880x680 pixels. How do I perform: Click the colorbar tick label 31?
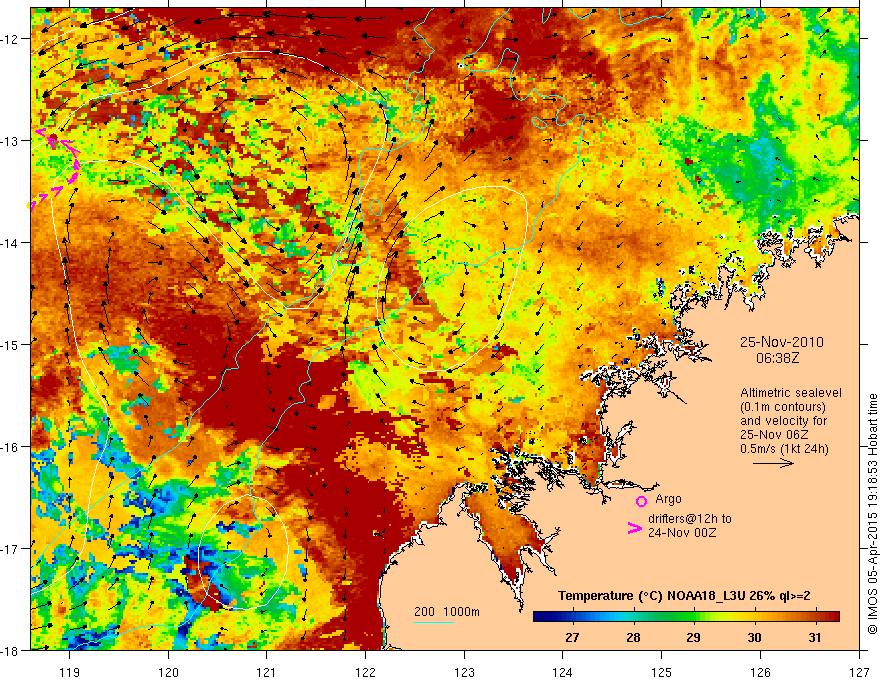(815, 637)
